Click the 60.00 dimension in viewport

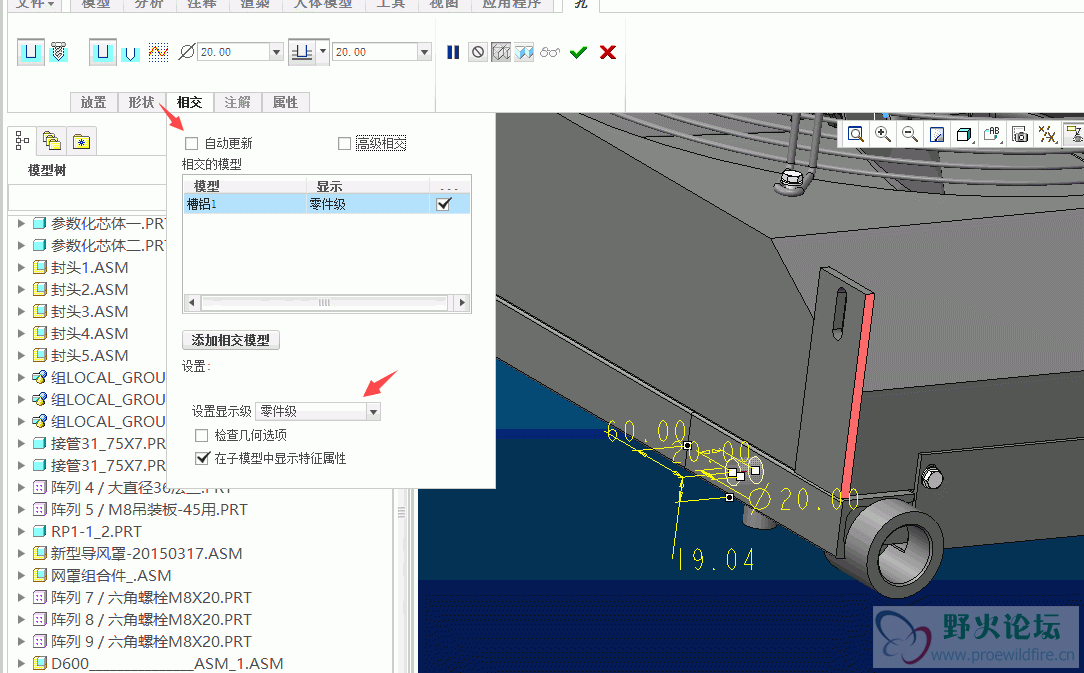point(646,432)
